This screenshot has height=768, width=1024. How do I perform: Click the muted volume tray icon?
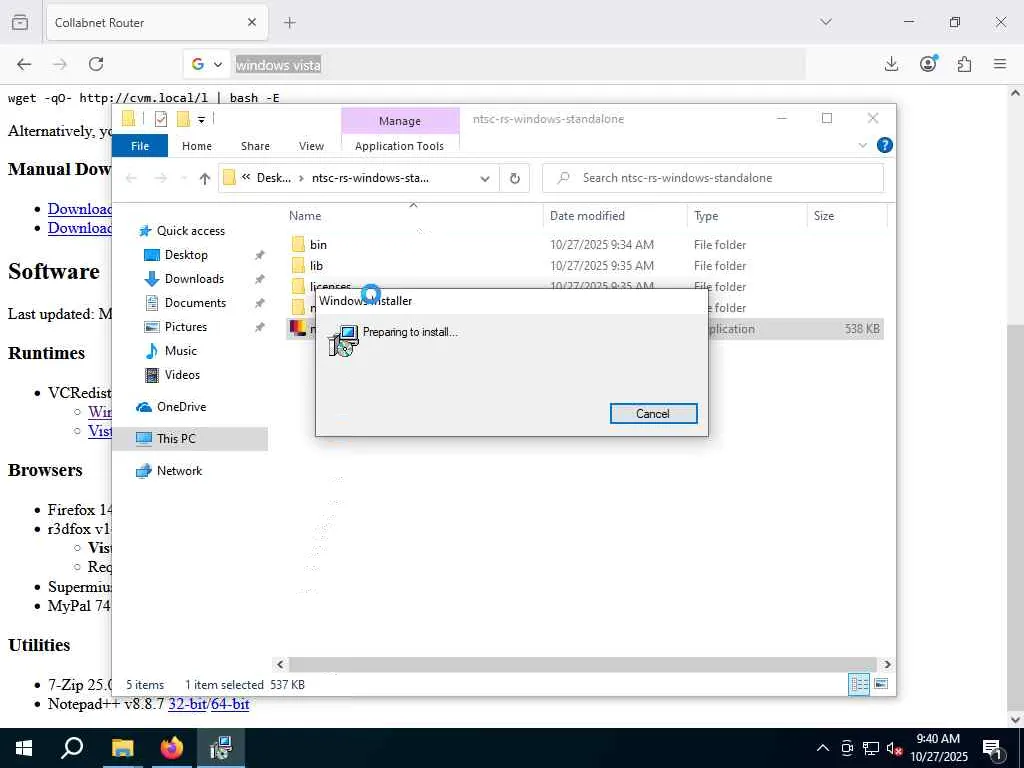(x=894, y=748)
